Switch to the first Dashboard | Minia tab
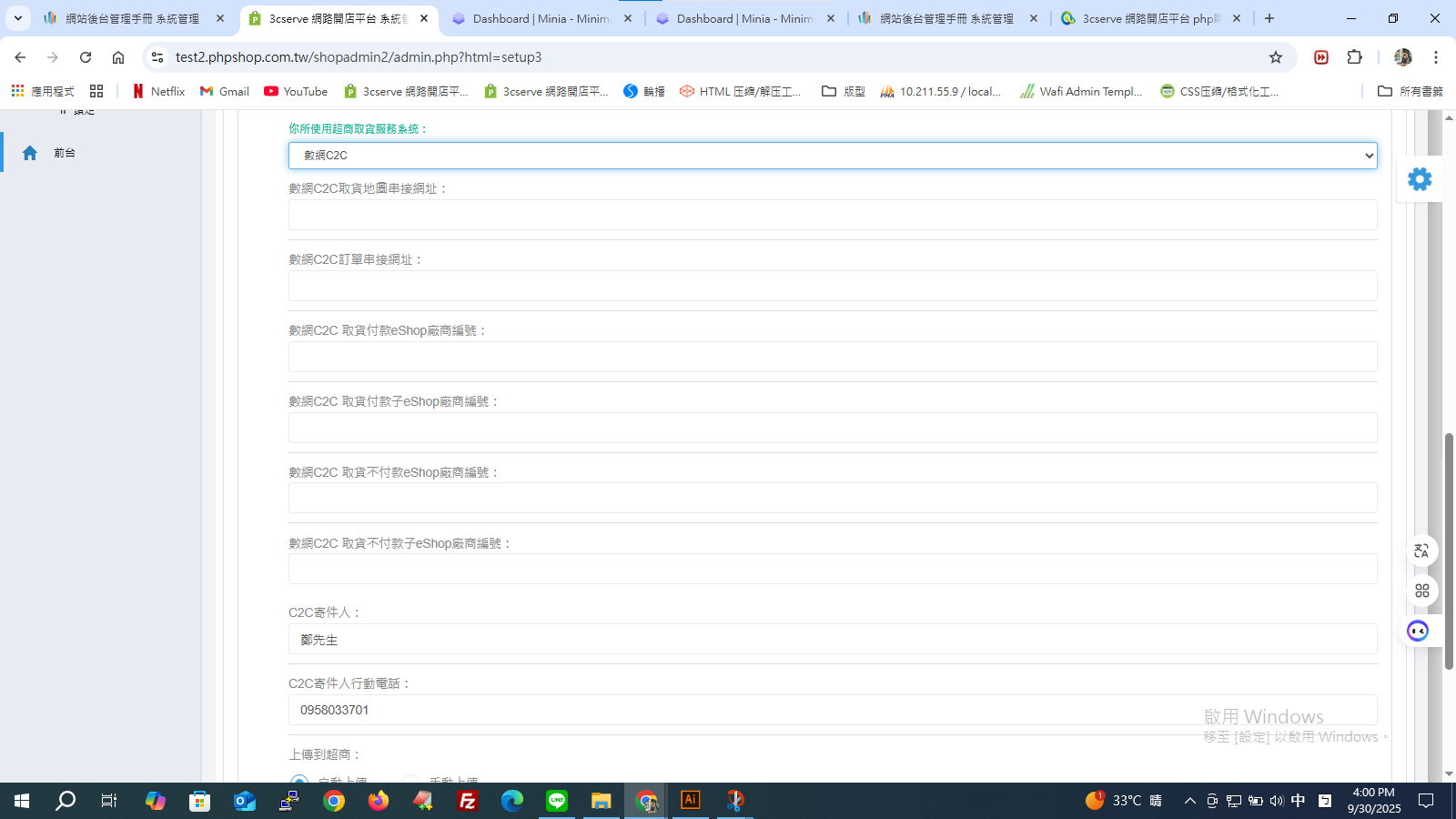The height and width of the screenshot is (819, 1456). [x=541, y=18]
